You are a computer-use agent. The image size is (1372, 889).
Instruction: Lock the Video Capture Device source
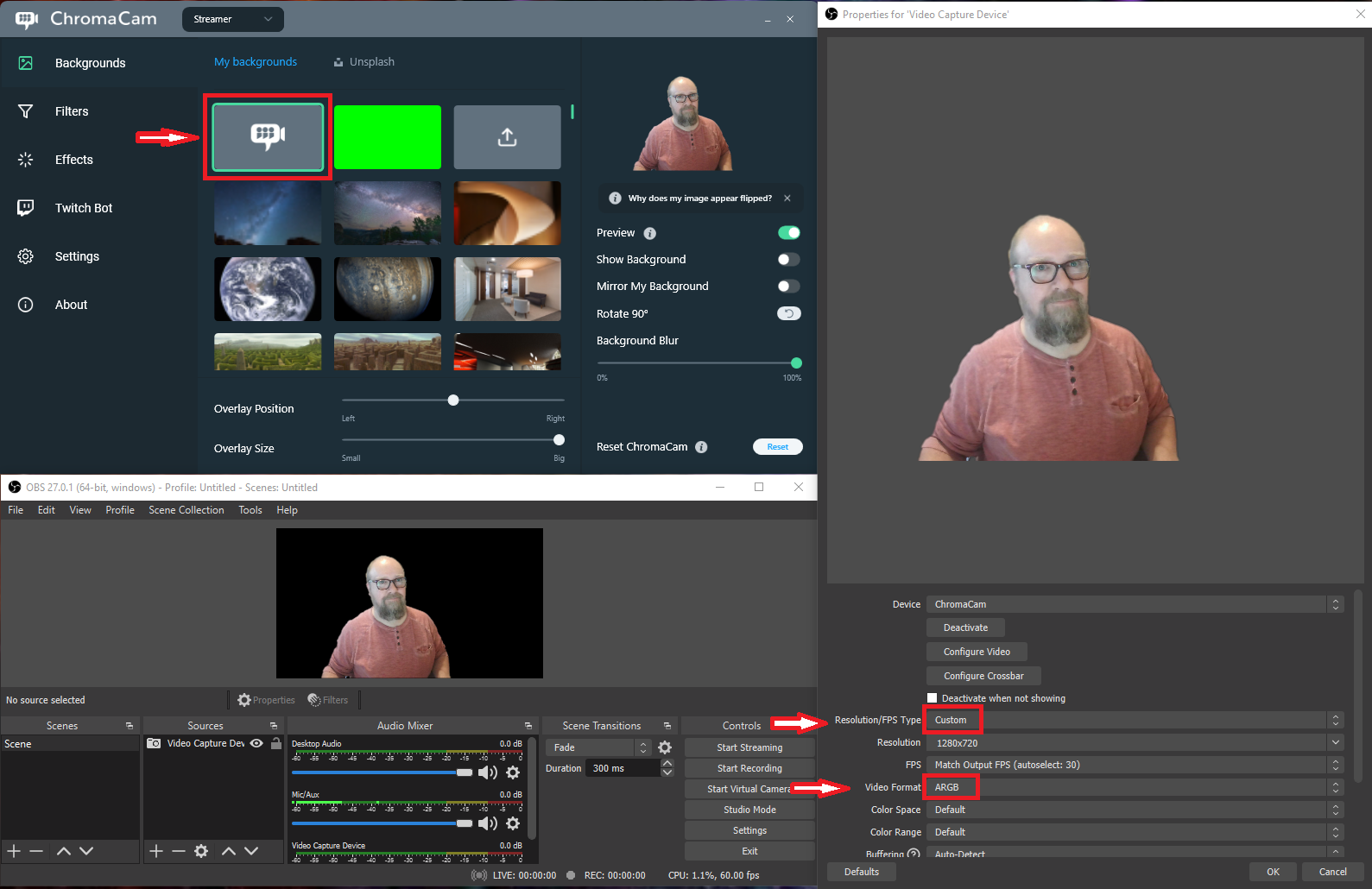276,743
